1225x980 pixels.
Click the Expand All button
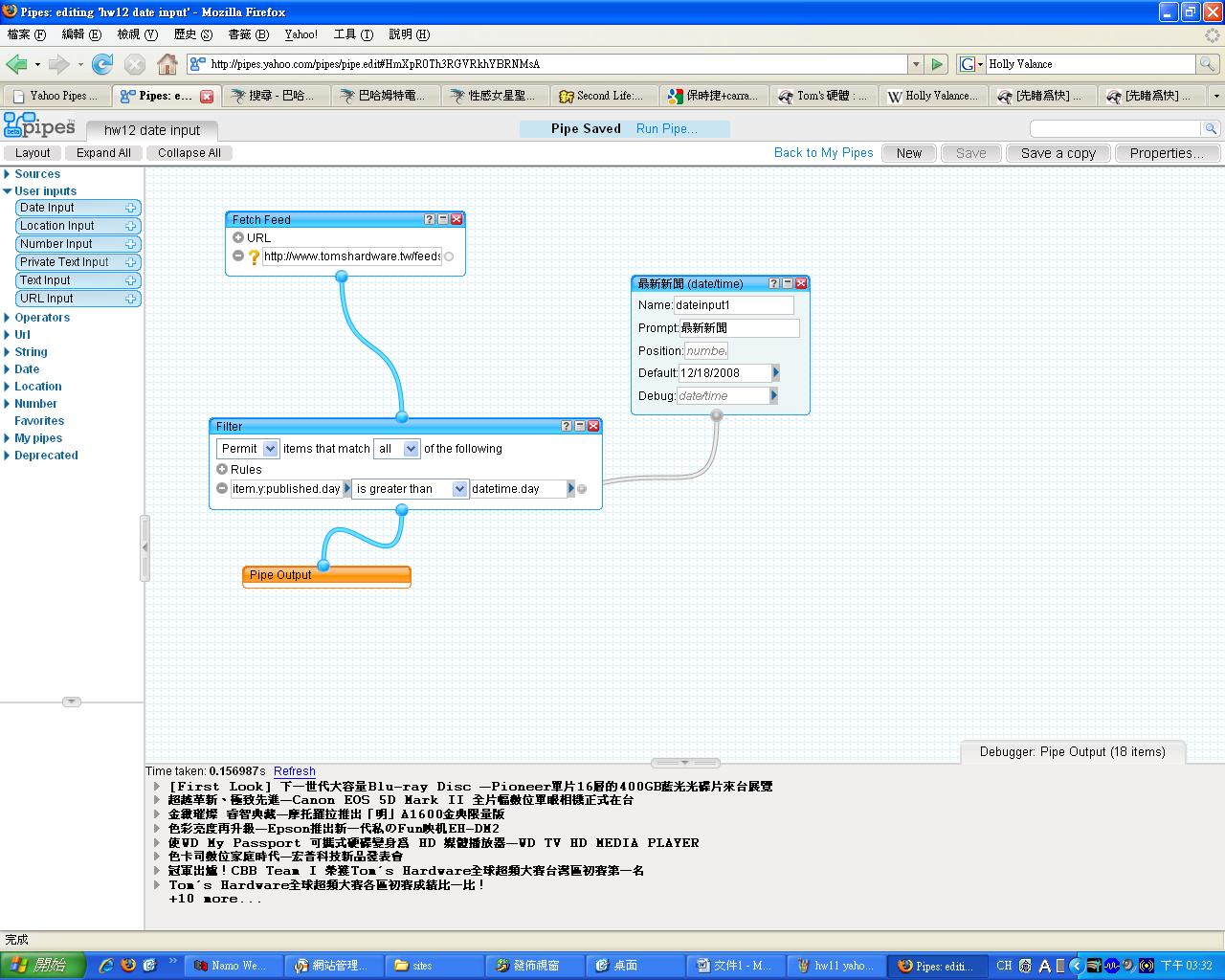103,153
